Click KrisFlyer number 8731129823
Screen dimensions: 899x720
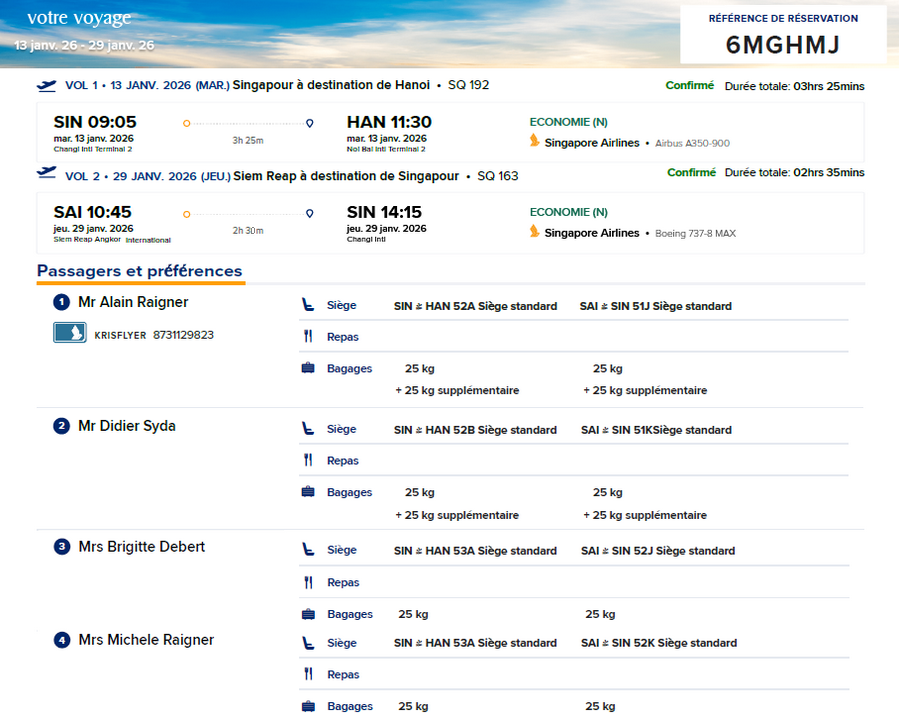[x=183, y=335]
